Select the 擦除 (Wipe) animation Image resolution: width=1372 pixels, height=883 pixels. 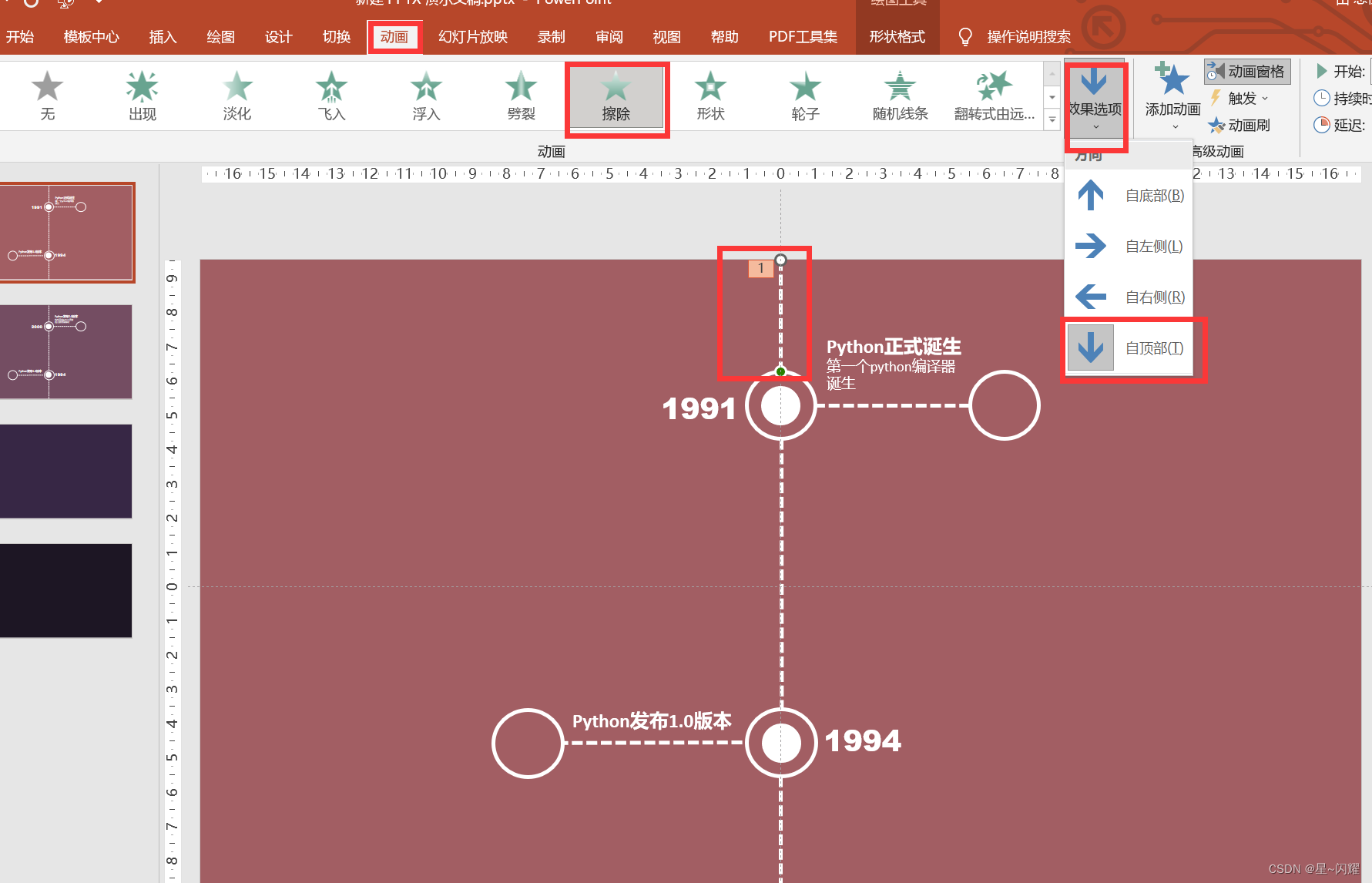click(x=616, y=96)
